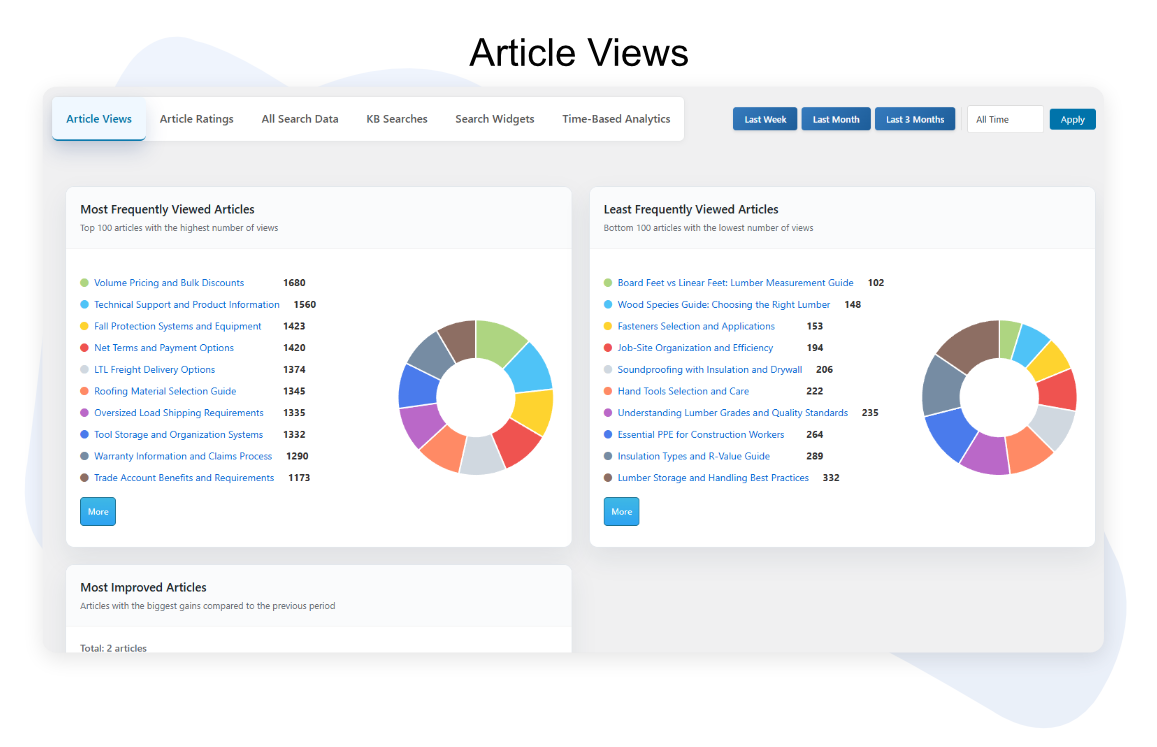The height and width of the screenshot is (747, 1157).
Task: Open the All Search Data tab
Action: [300, 119]
